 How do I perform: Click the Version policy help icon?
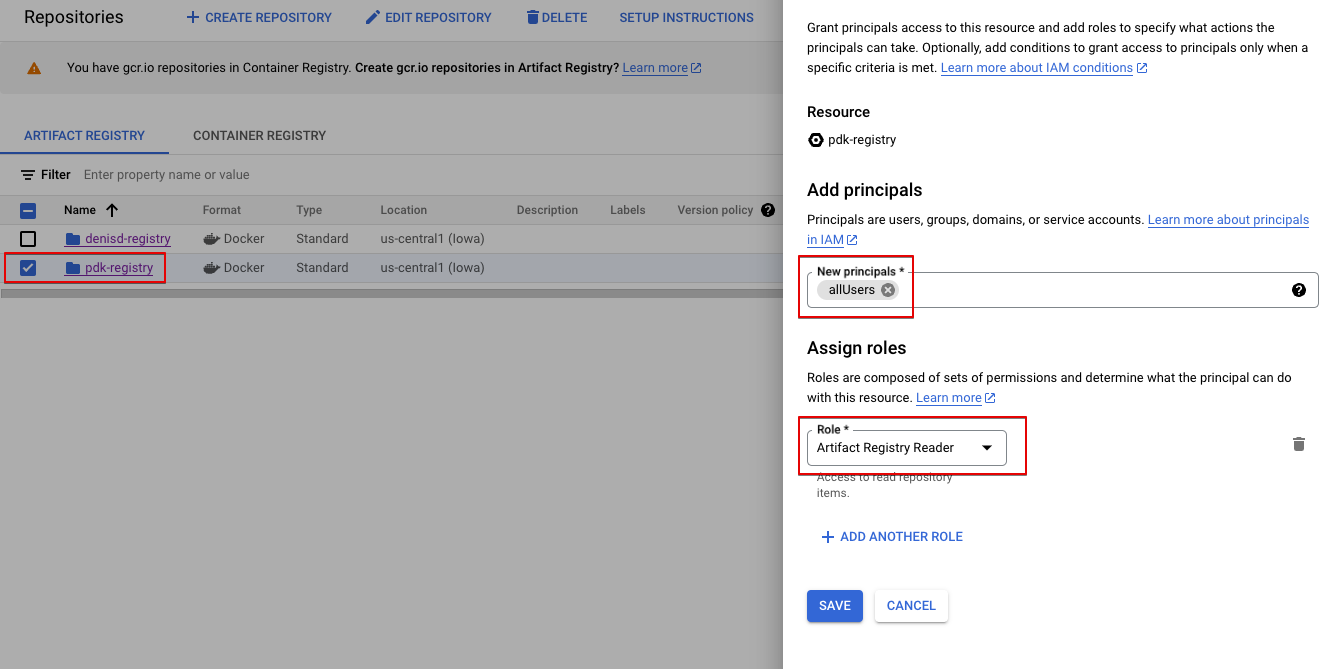coord(768,210)
